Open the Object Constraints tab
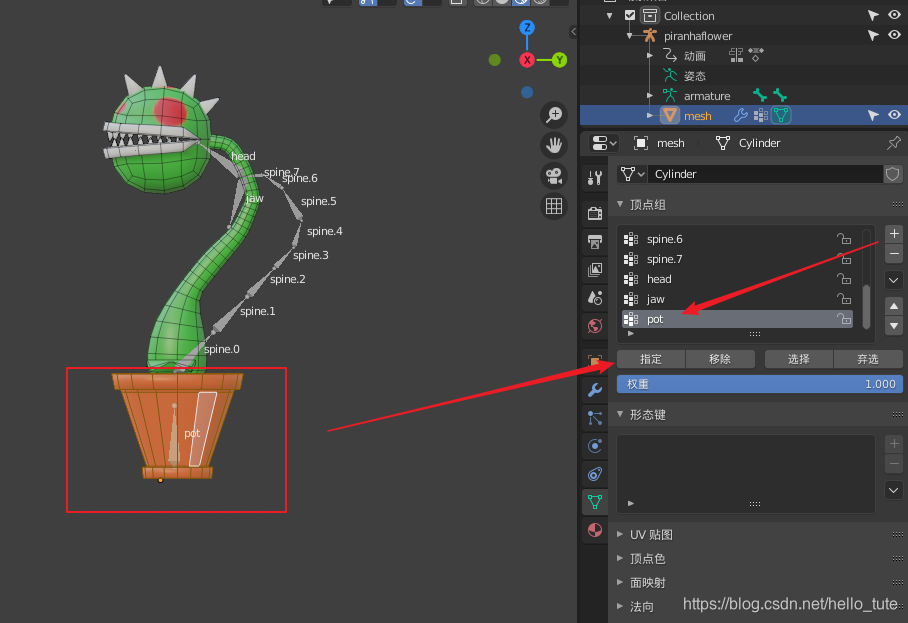The image size is (908, 623). coord(595,474)
